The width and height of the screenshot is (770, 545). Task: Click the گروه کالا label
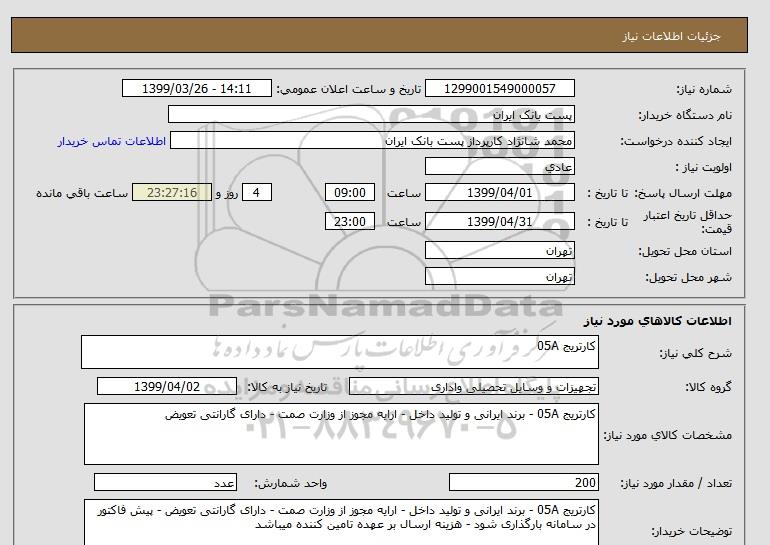click(709, 387)
